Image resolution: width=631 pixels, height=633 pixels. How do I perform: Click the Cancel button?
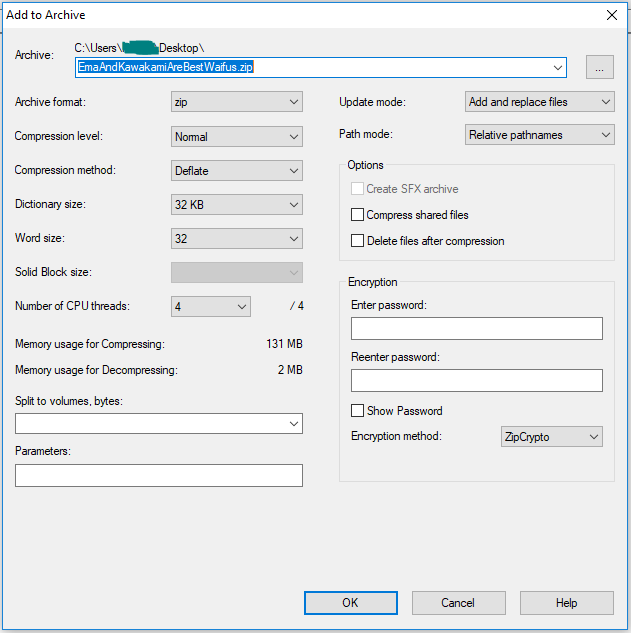point(458,602)
